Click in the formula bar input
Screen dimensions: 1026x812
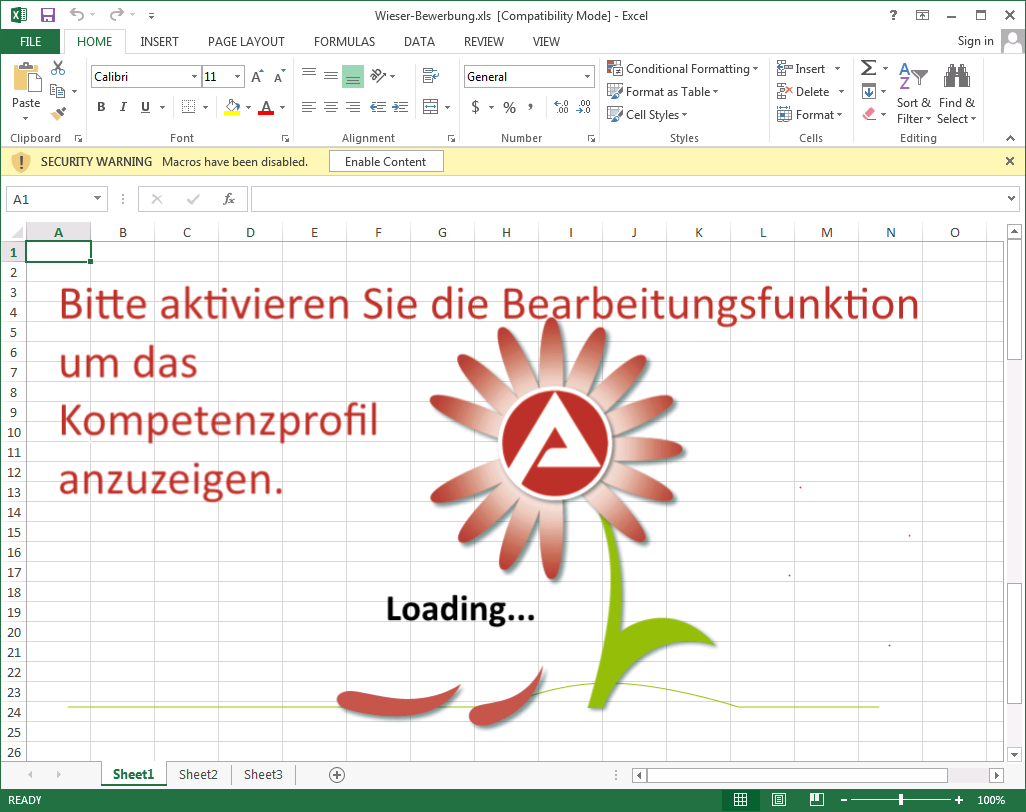(628, 199)
